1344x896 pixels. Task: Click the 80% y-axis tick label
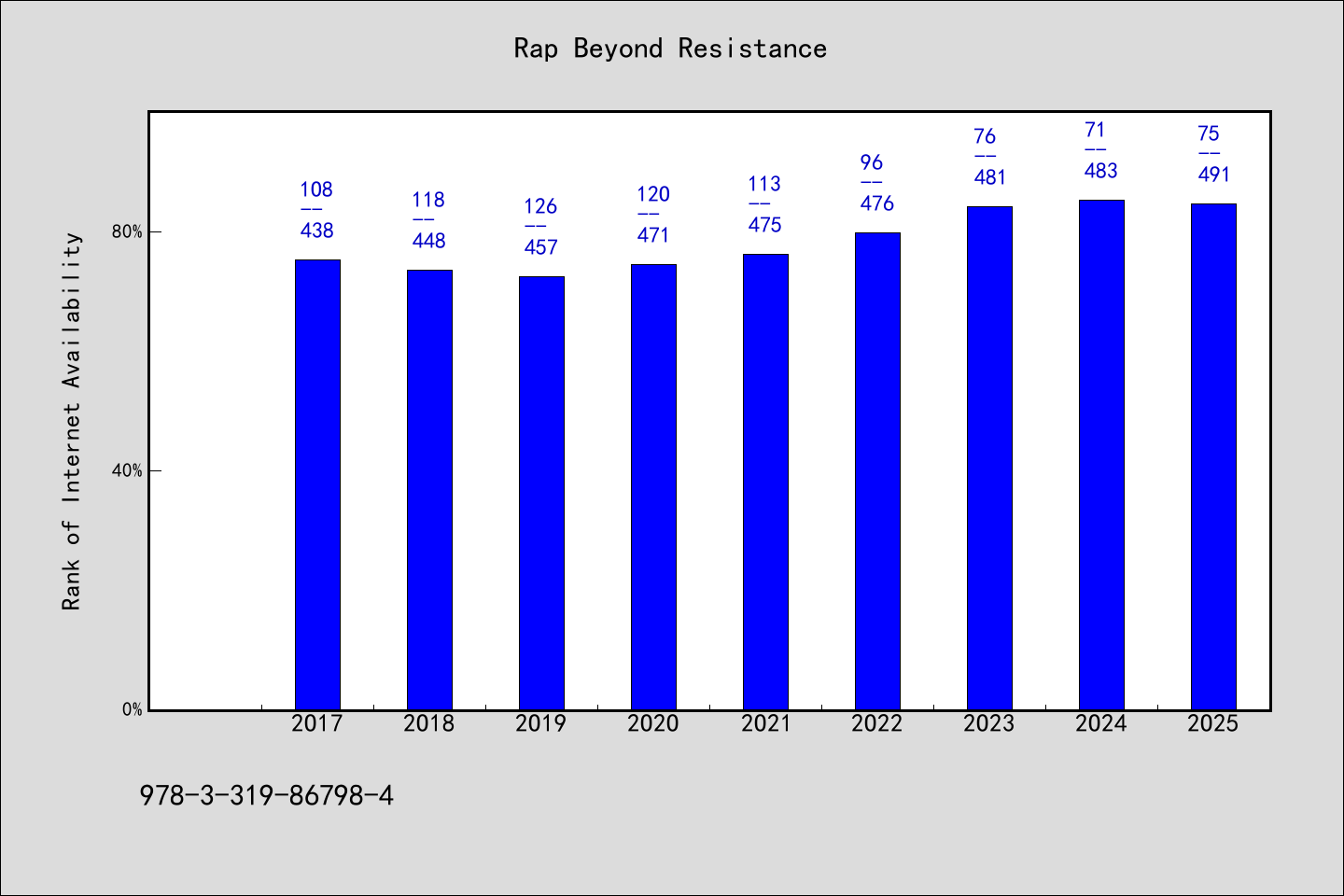pyautogui.click(x=127, y=231)
